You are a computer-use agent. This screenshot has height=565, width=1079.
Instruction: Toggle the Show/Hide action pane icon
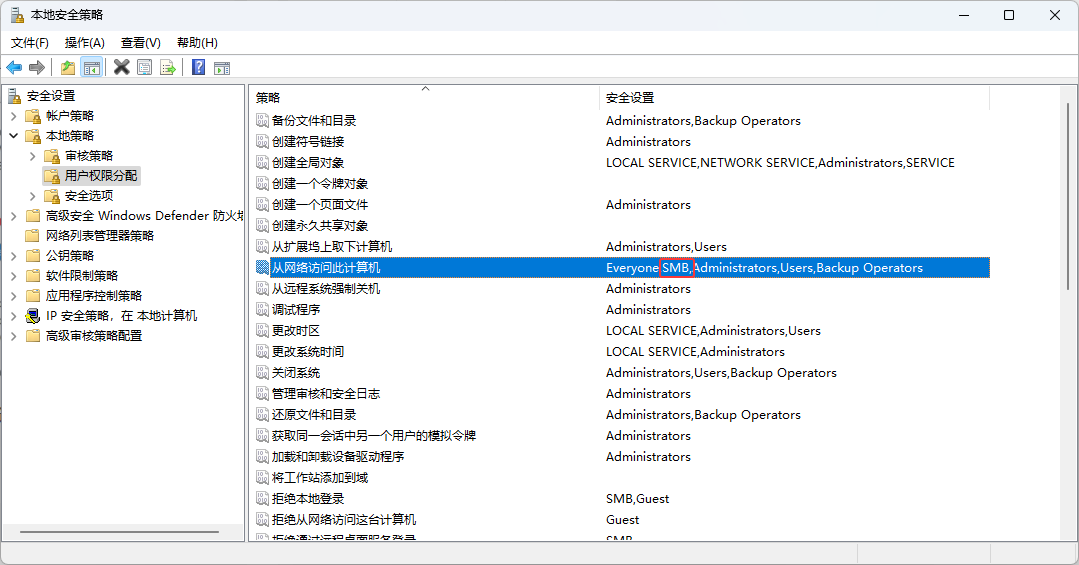(x=222, y=67)
